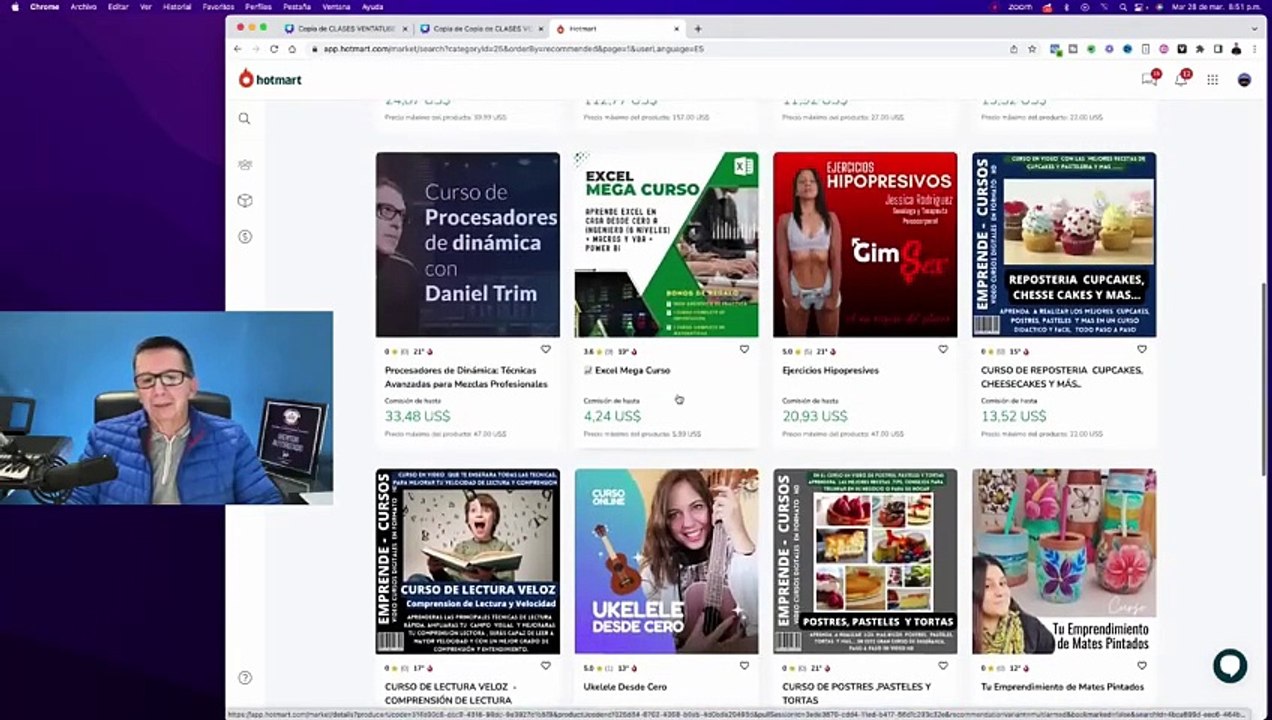1272x720 pixels.
Task: Open the box products icon in the sidebar
Action: 245,201
